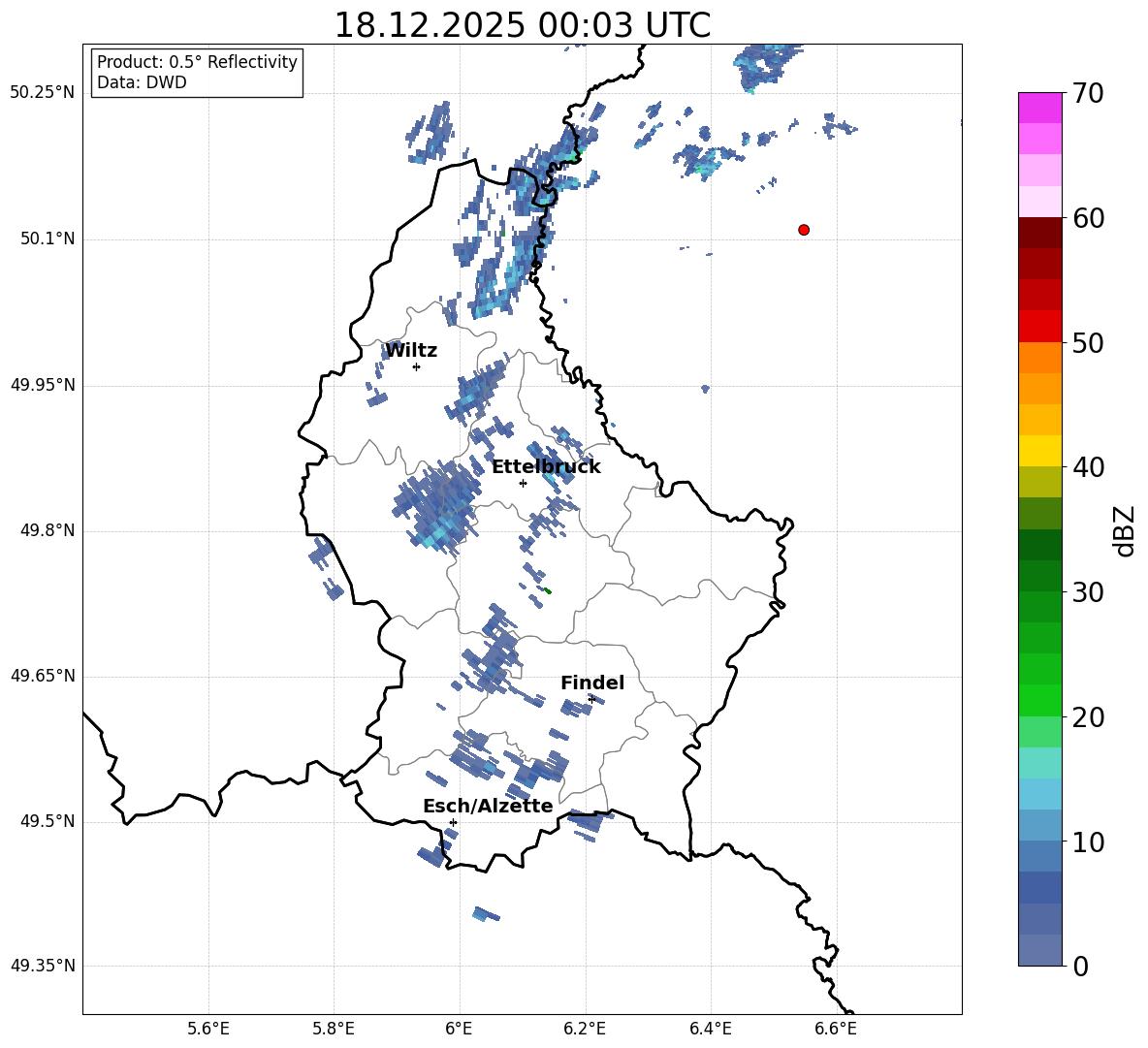Select the Esch/Alzette city label
This screenshot has width=1148, height=1048.
488,807
